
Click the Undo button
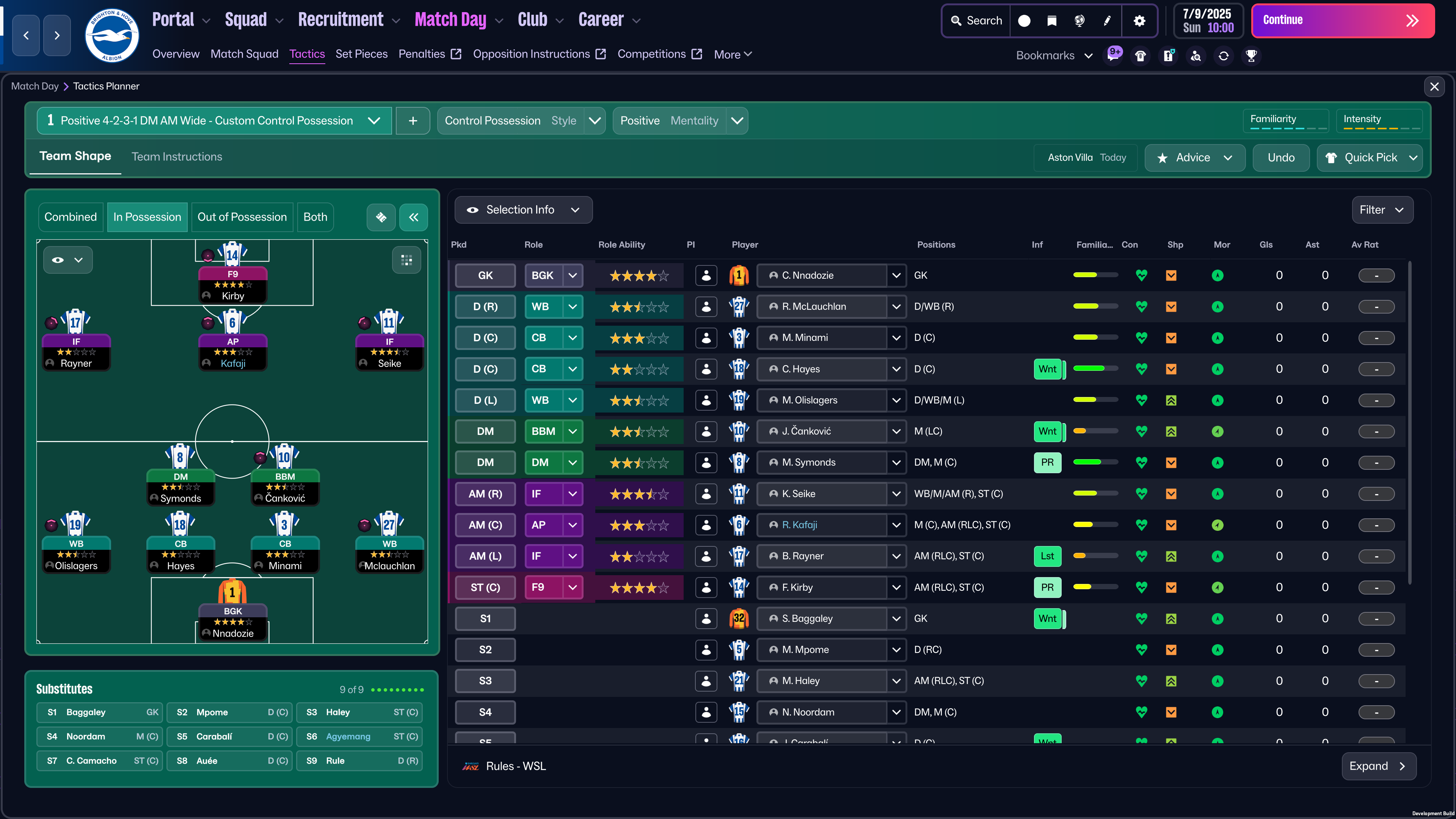tap(1281, 158)
